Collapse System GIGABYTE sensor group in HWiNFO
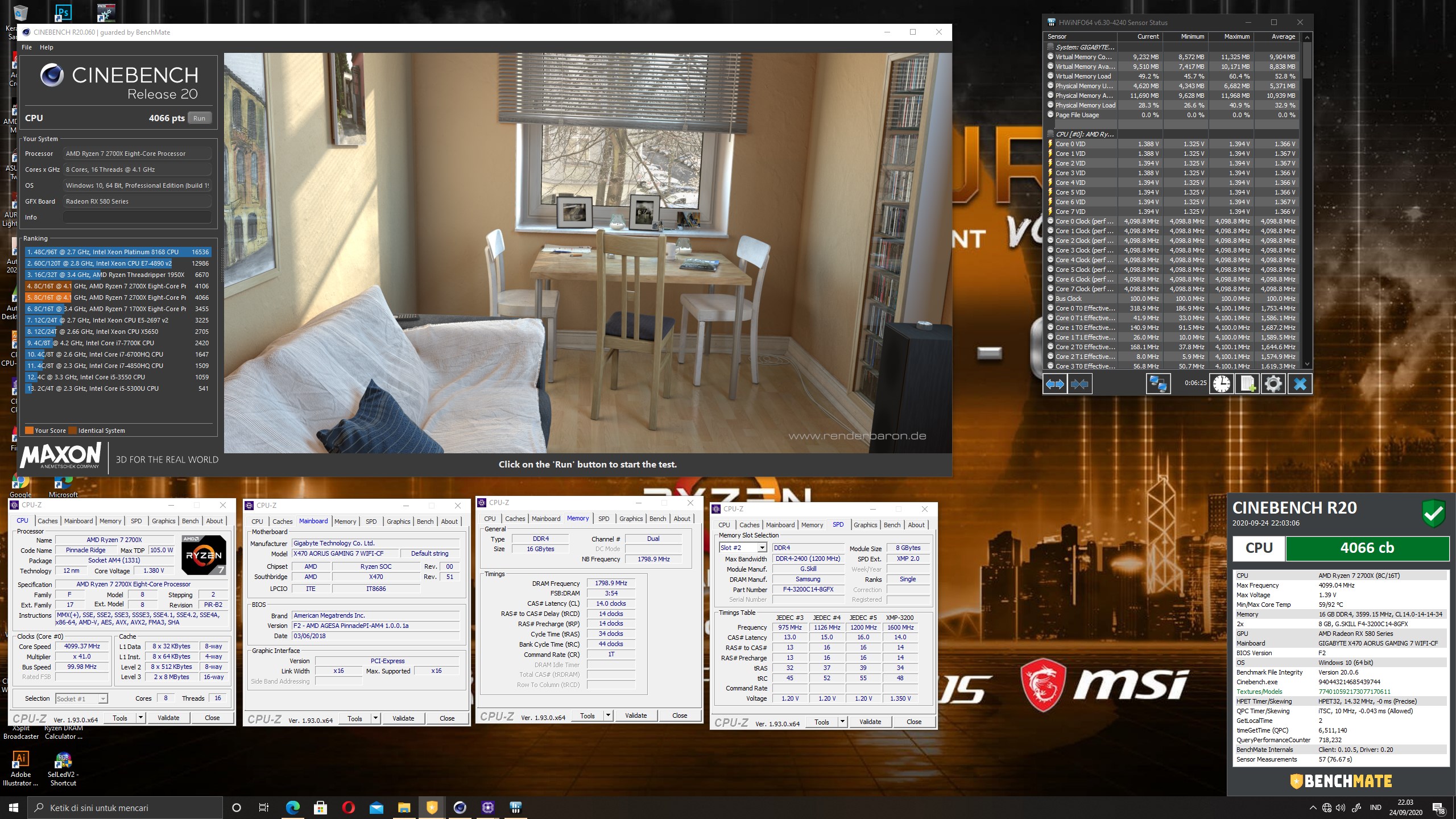This screenshot has width=1456, height=819. (1050, 47)
